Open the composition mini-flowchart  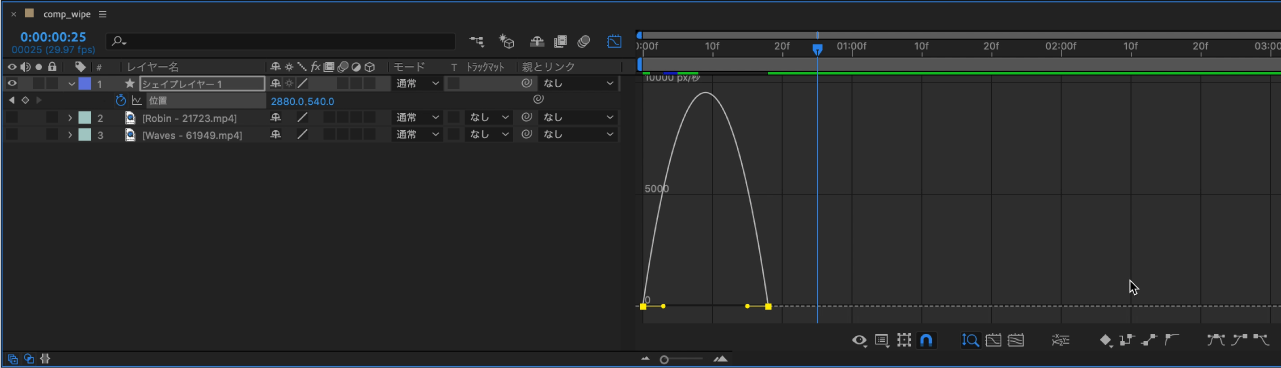476,41
